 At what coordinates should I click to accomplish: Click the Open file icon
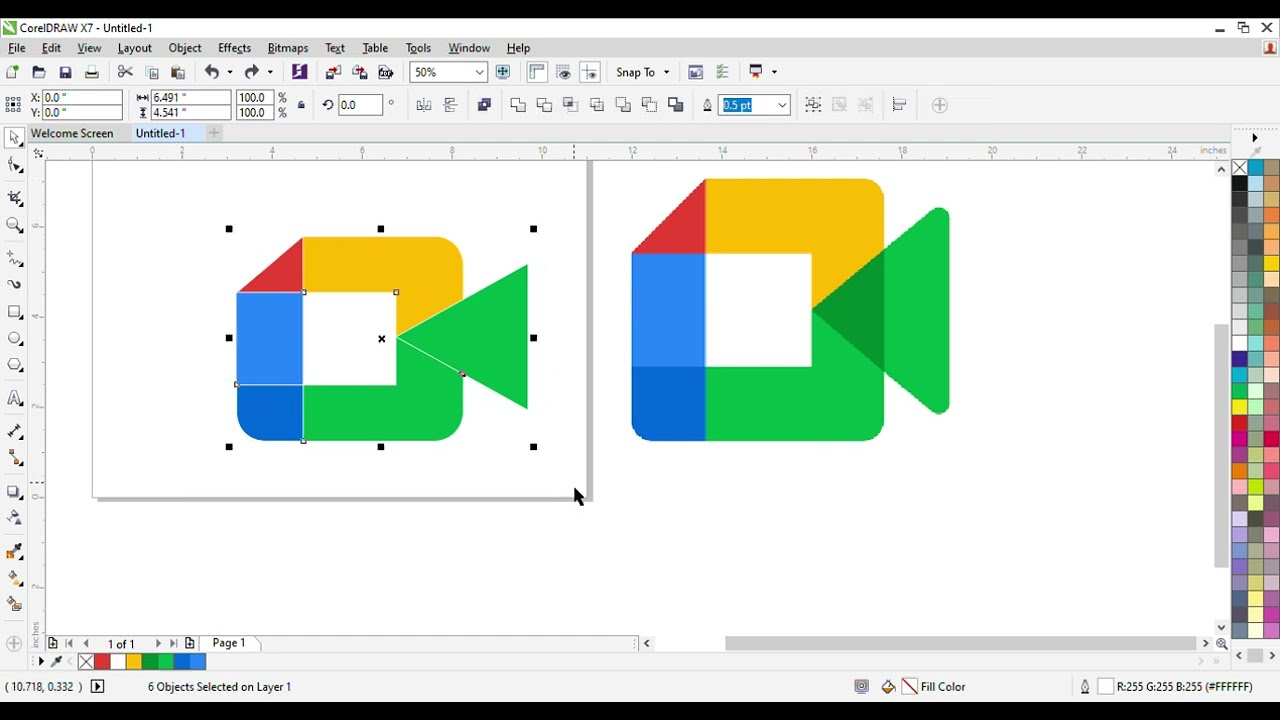pos(39,72)
